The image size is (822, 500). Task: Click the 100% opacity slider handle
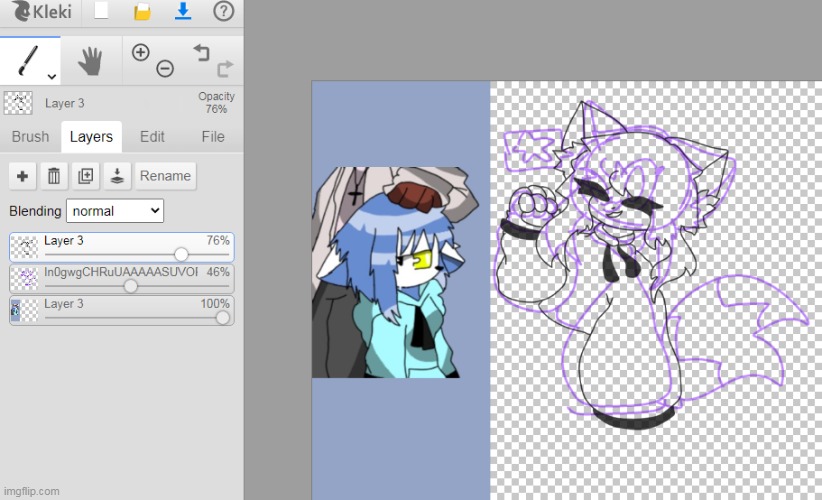pos(223,318)
